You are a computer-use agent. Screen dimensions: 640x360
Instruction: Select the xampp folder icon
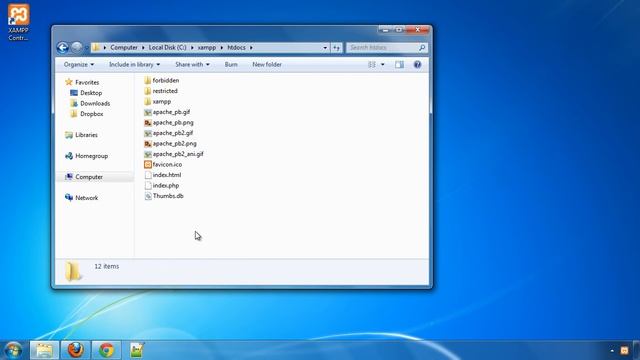click(x=148, y=102)
